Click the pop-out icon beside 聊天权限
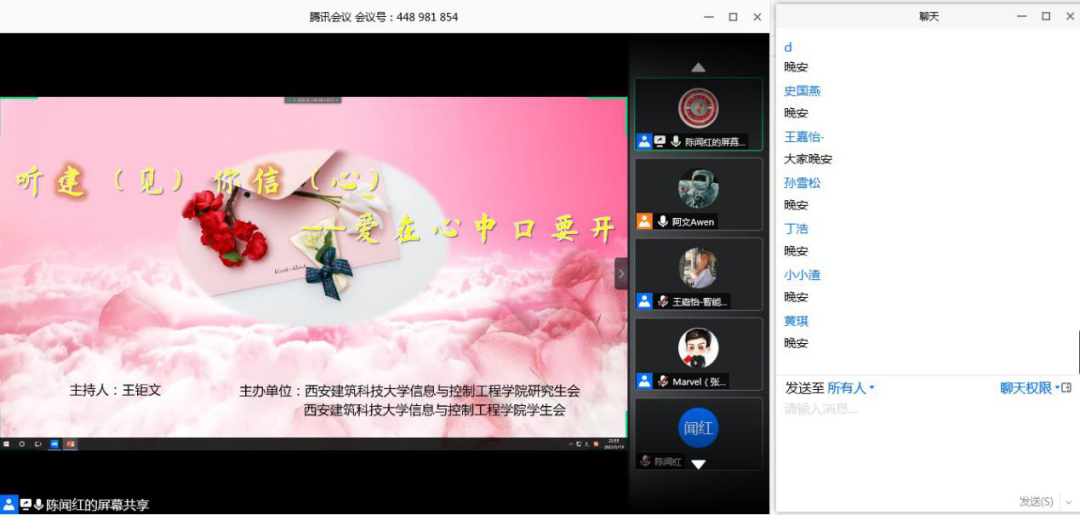The width and height of the screenshot is (1080, 515). coord(1066,388)
